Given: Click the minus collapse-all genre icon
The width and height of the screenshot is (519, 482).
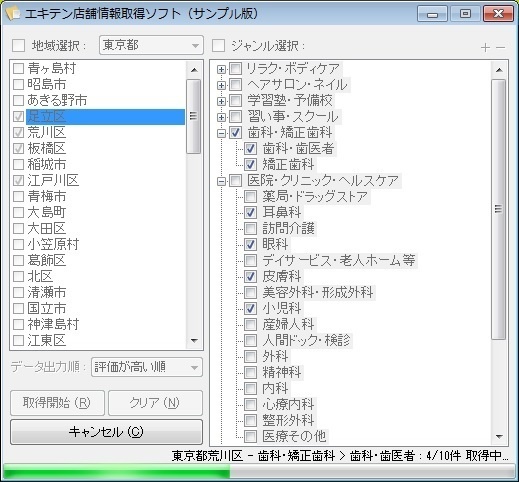Looking at the screenshot, I should (x=500, y=48).
